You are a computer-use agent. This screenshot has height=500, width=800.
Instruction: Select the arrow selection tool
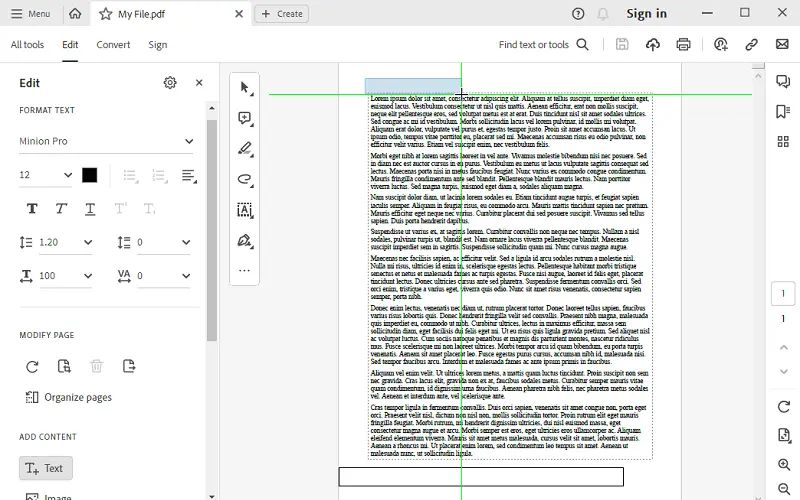(245, 88)
